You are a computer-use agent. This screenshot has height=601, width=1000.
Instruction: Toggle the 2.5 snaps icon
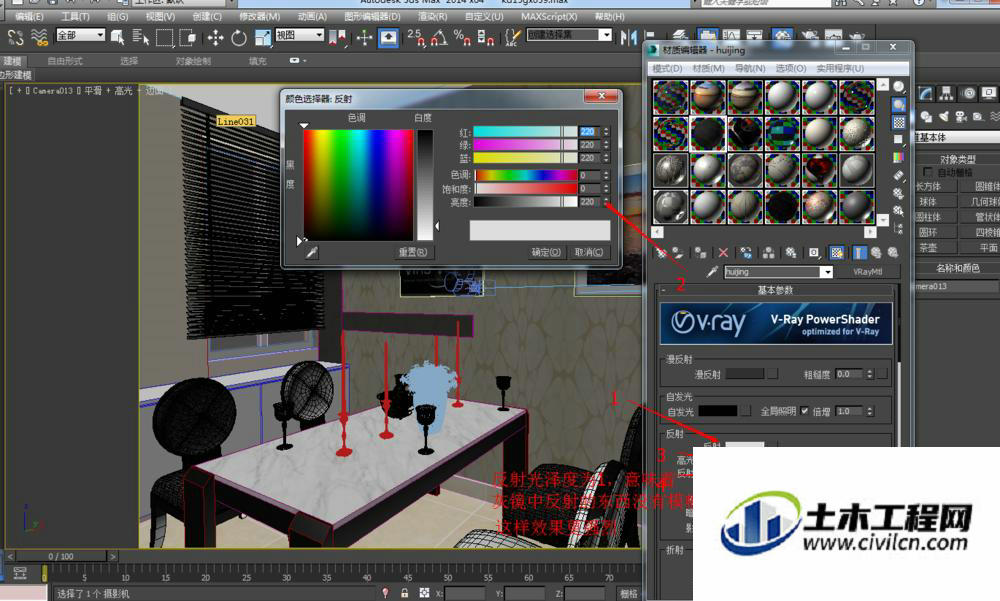coord(416,38)
